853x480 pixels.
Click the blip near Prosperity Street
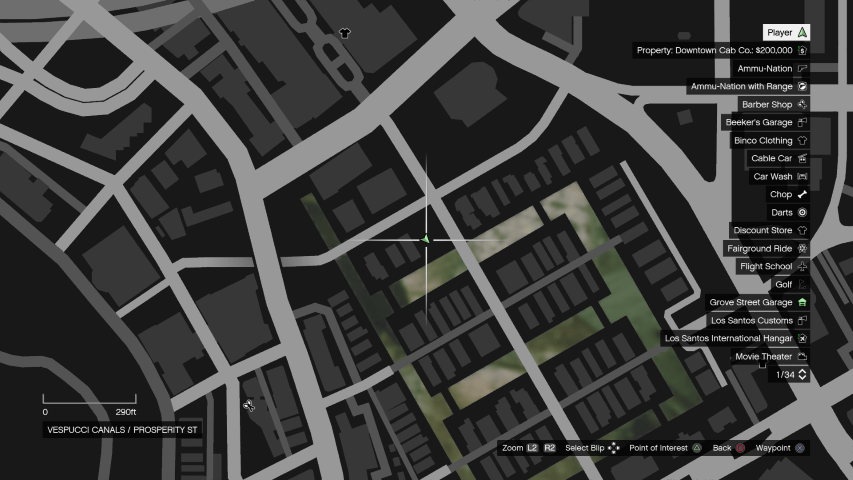click(248, 406)
